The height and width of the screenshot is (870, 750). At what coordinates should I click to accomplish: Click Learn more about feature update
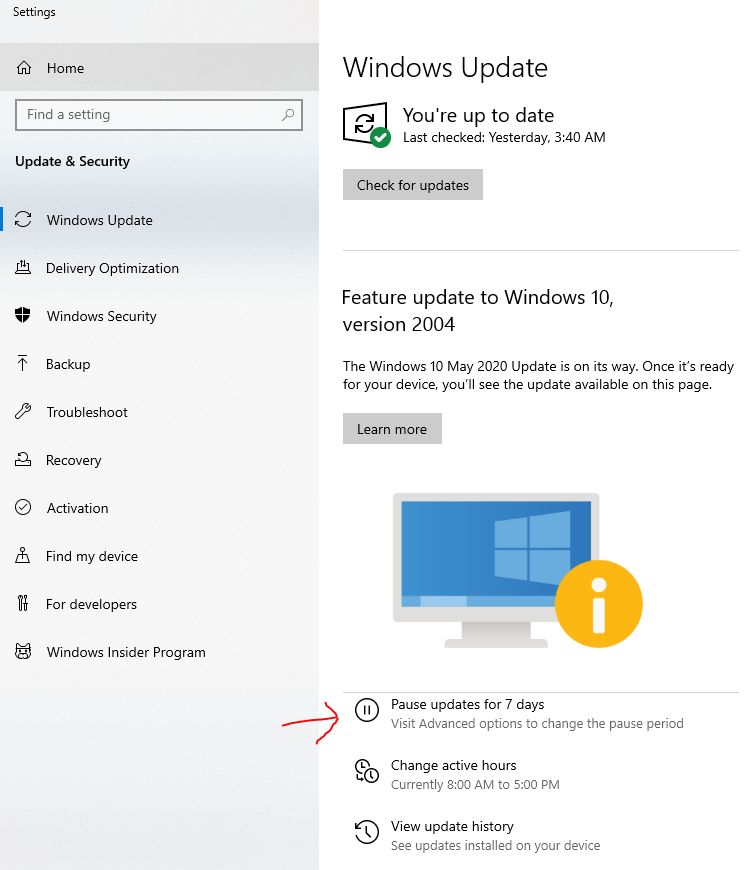(x=392, y=429)
